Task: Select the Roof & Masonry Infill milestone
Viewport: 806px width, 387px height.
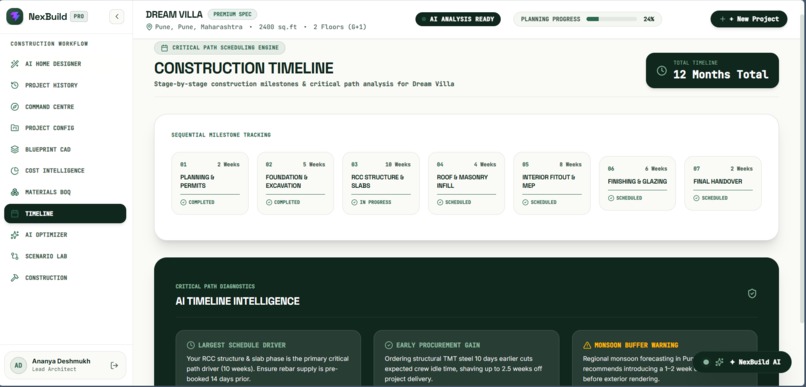Action: pos(467,183)
